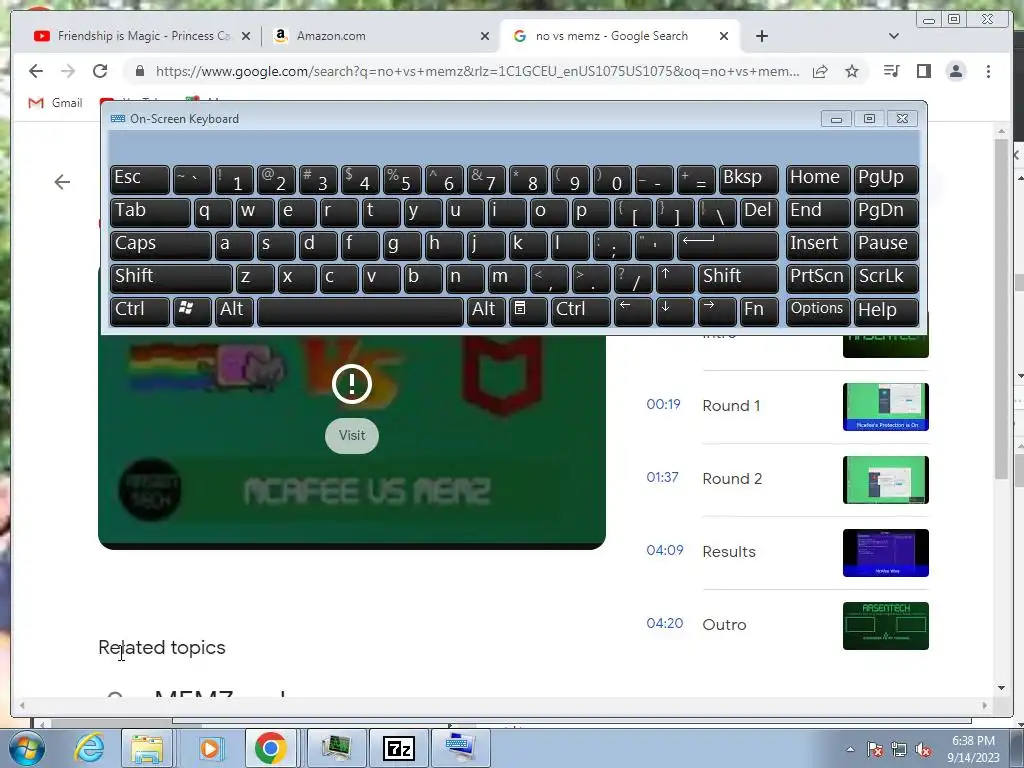The height and width of the screenshot is (768, 1024).
Task: Open the Round 1 chapter thumbnail
Action: pos(886,407)
